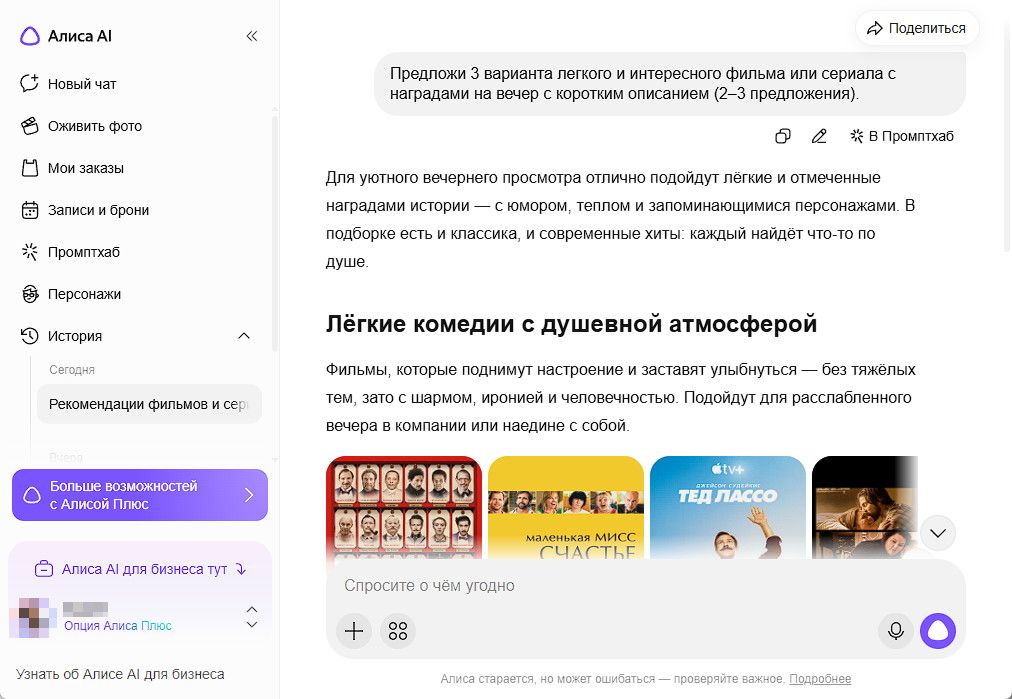The image size is (1012, 699).
Task: Collapse the sidebar with double-chevron icon
Action: point(252,36)
